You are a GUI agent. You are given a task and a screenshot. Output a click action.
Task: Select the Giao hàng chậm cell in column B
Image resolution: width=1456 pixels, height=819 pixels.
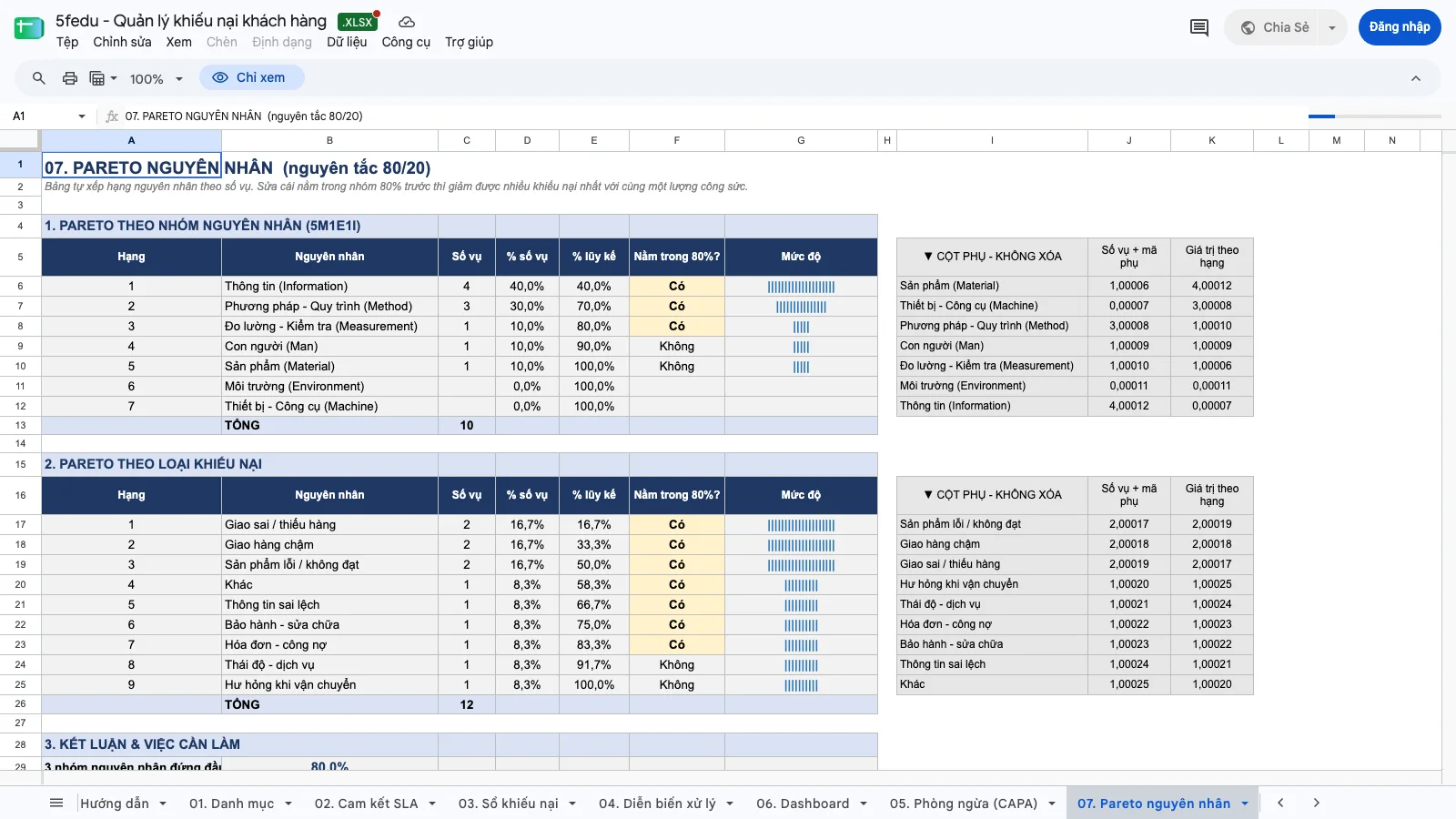[x=329, y=544]
